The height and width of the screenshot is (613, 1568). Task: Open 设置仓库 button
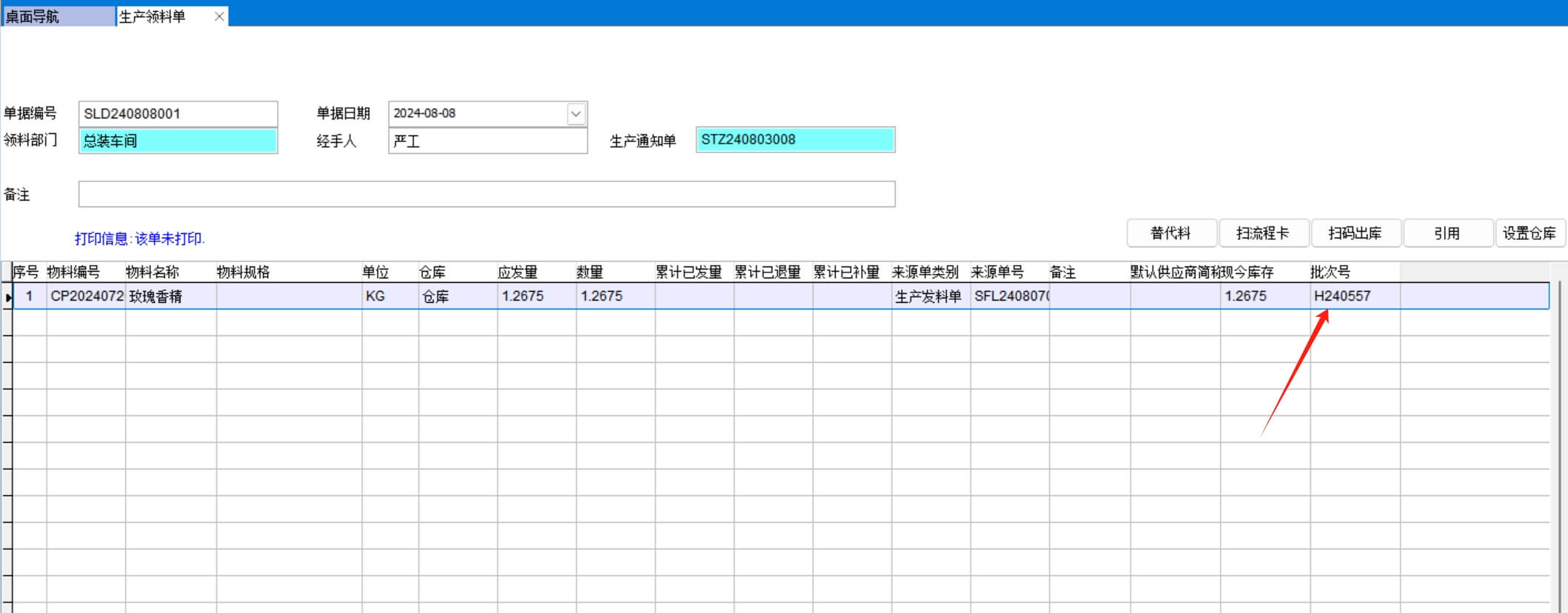coord(1529,233)
